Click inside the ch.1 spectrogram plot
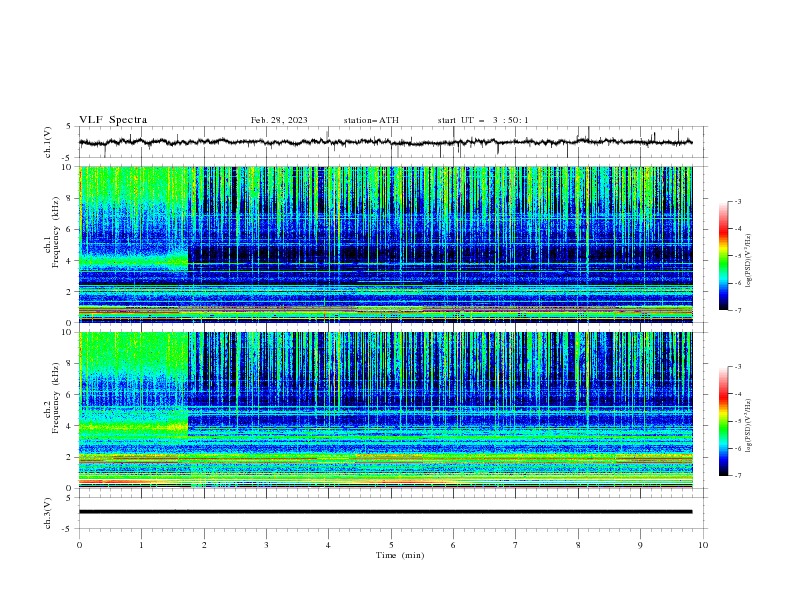 [385, 244]
